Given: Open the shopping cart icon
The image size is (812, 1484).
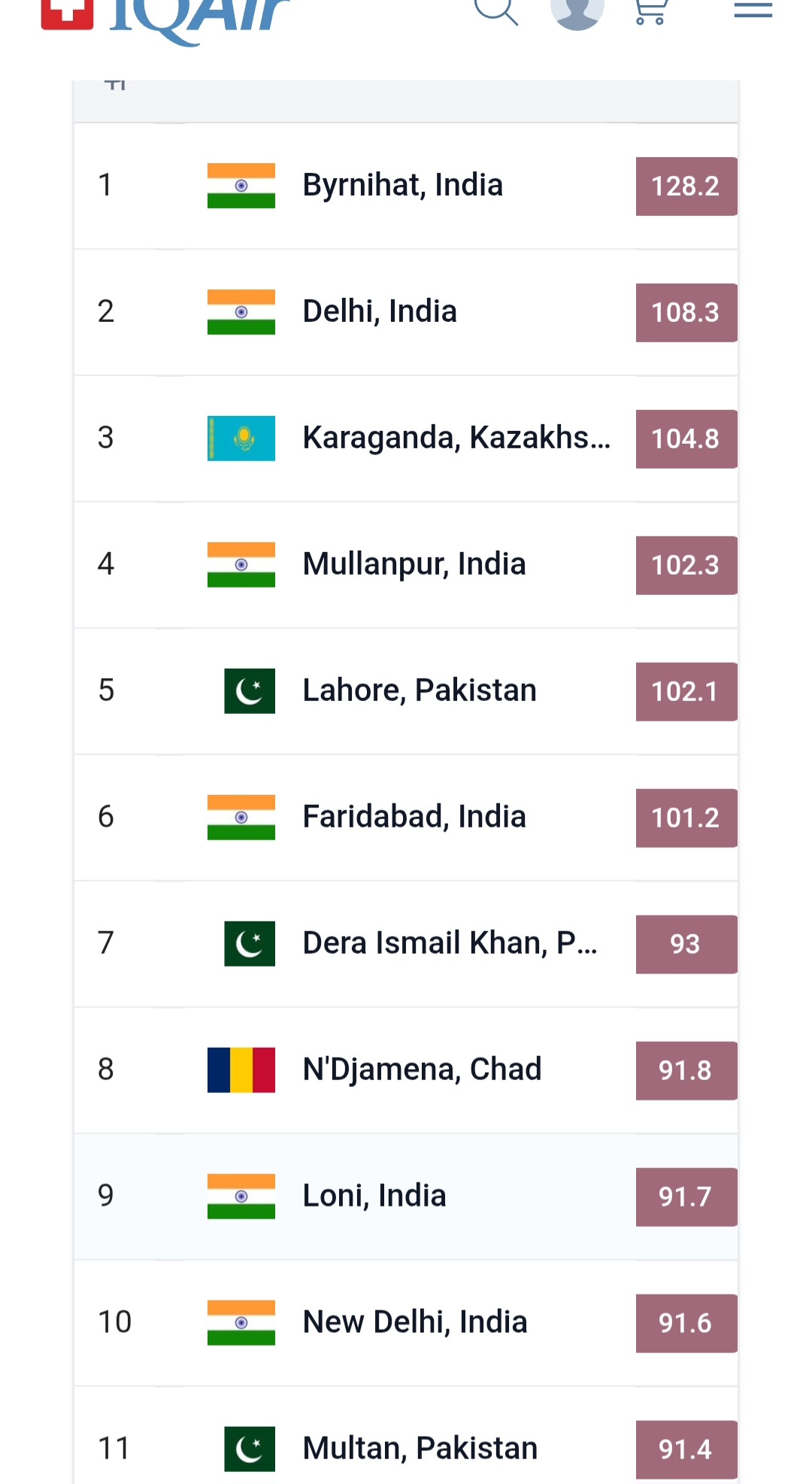Looking at the screenshot, I should [650, 11].
